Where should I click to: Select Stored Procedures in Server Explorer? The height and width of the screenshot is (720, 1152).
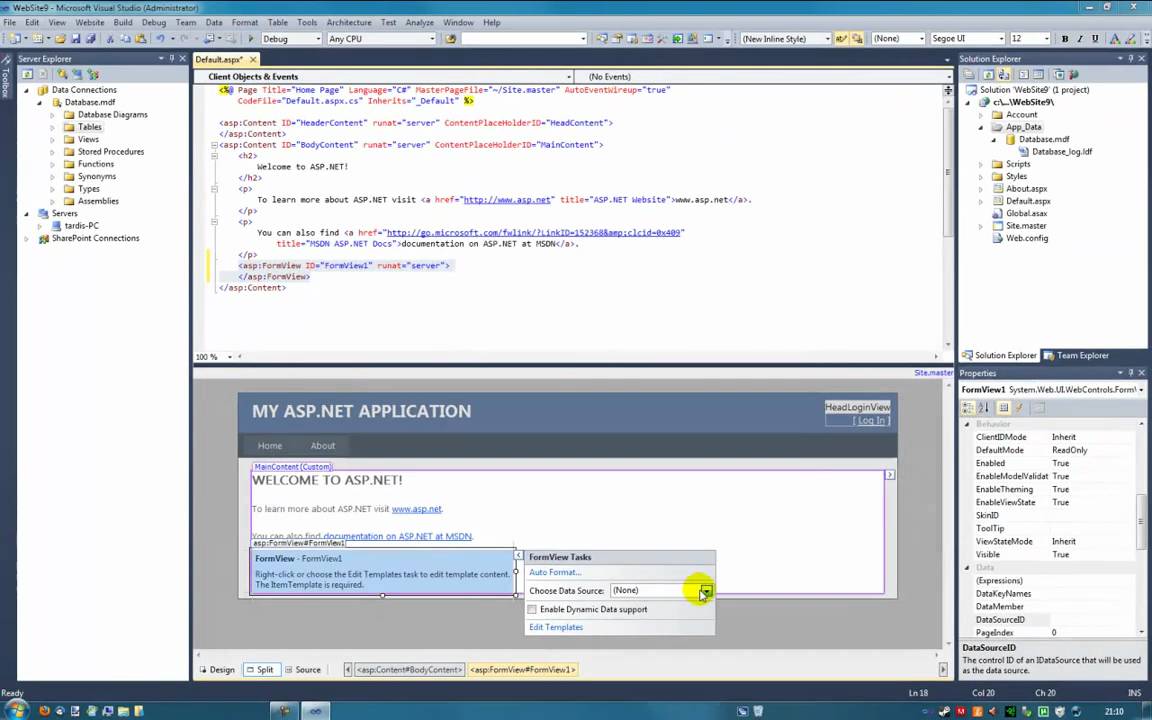click(x=111, y=152)
